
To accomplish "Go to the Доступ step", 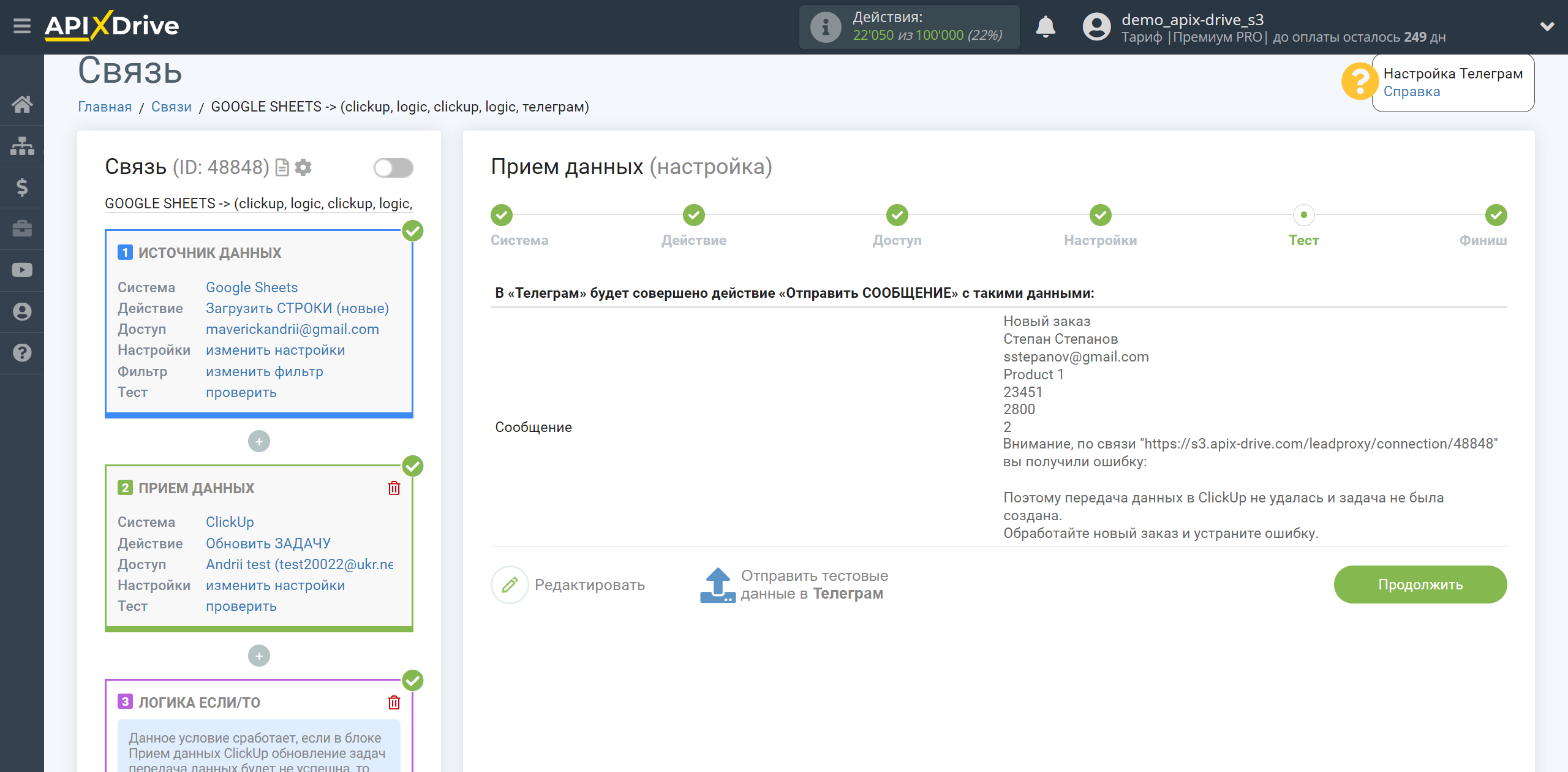I will point(897,215).
